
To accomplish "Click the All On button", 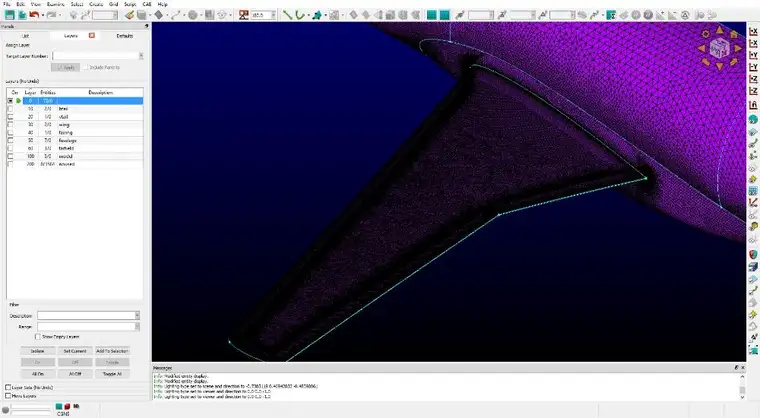I will click(x=37, y=374).
